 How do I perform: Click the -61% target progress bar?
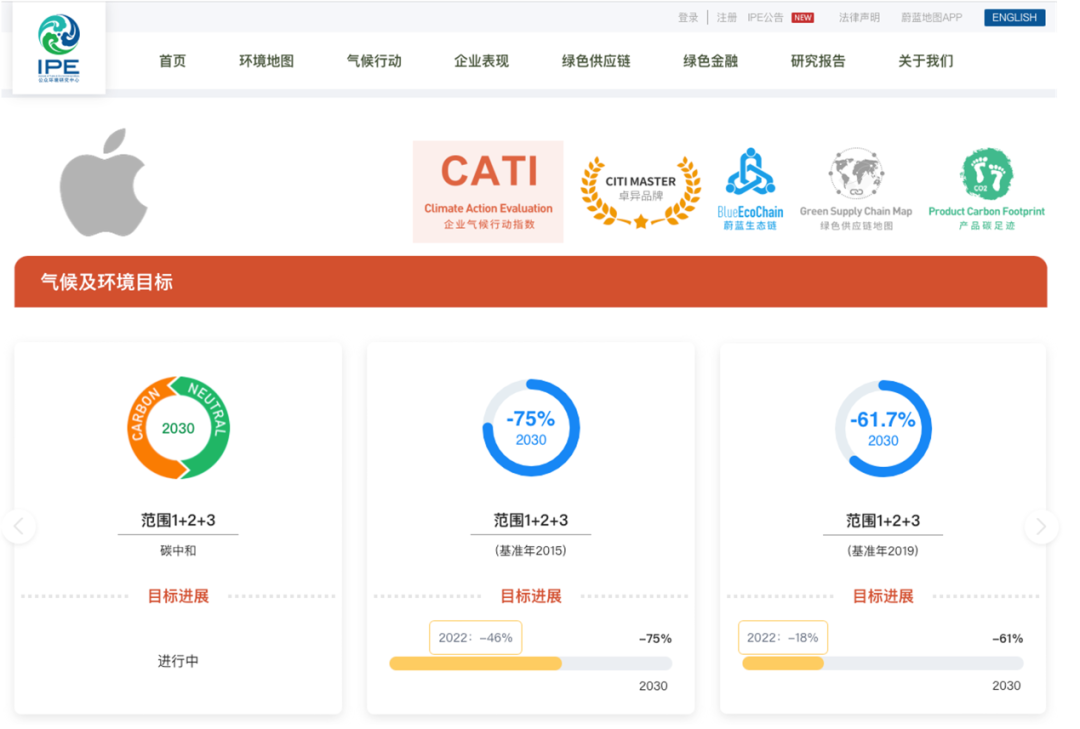click(x=883, y=664)
